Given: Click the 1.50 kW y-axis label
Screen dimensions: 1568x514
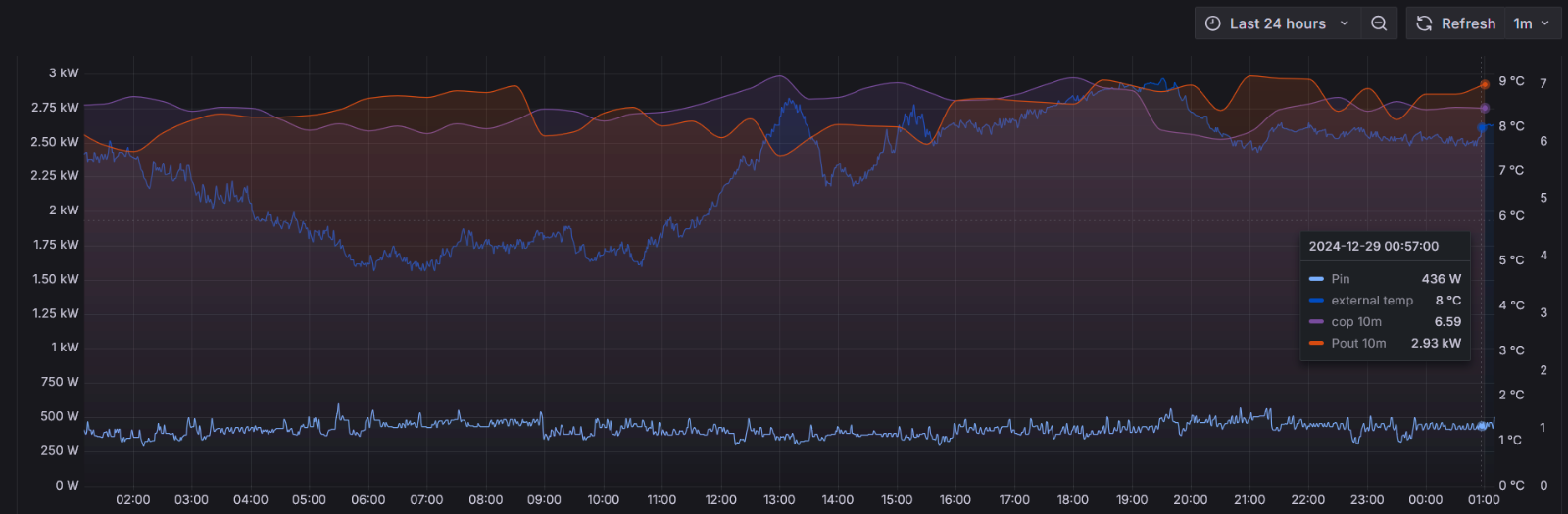Looking at the screenshot, I should coord(56,279).
